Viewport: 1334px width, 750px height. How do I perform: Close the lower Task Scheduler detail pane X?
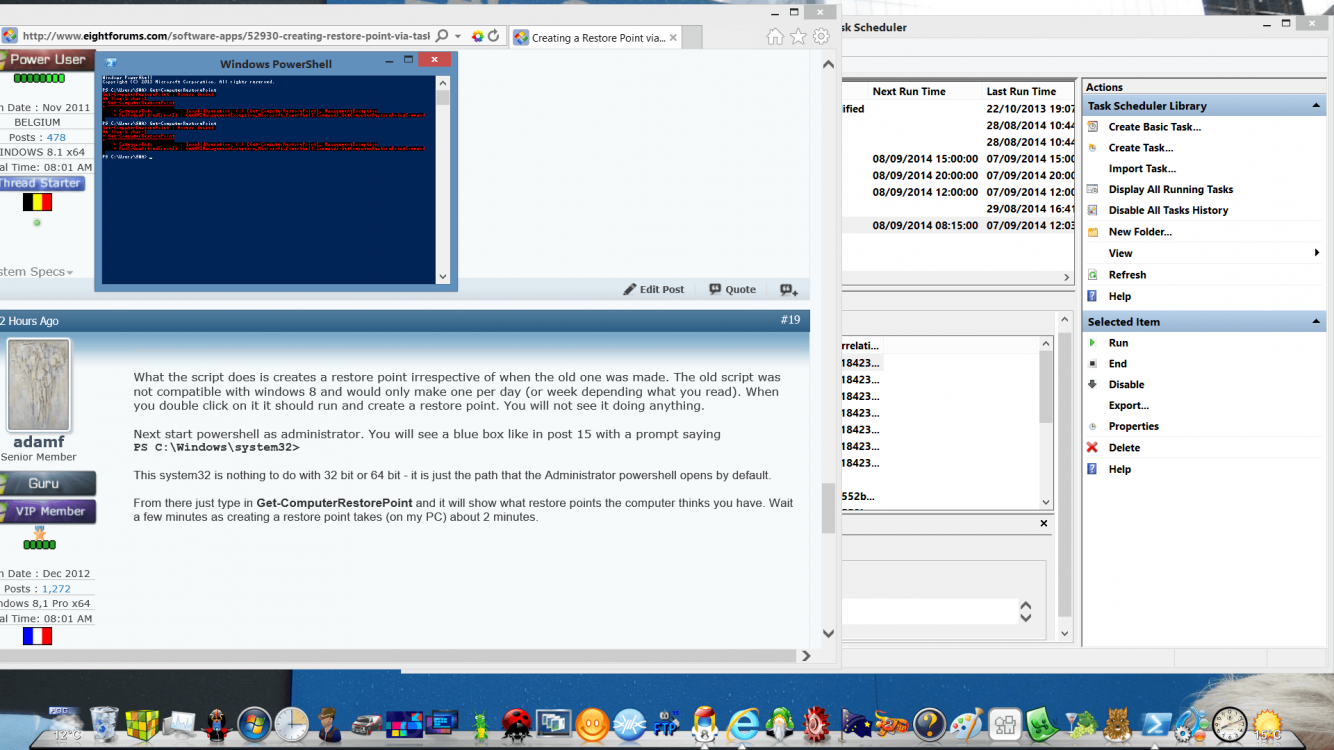(1044, 524)
